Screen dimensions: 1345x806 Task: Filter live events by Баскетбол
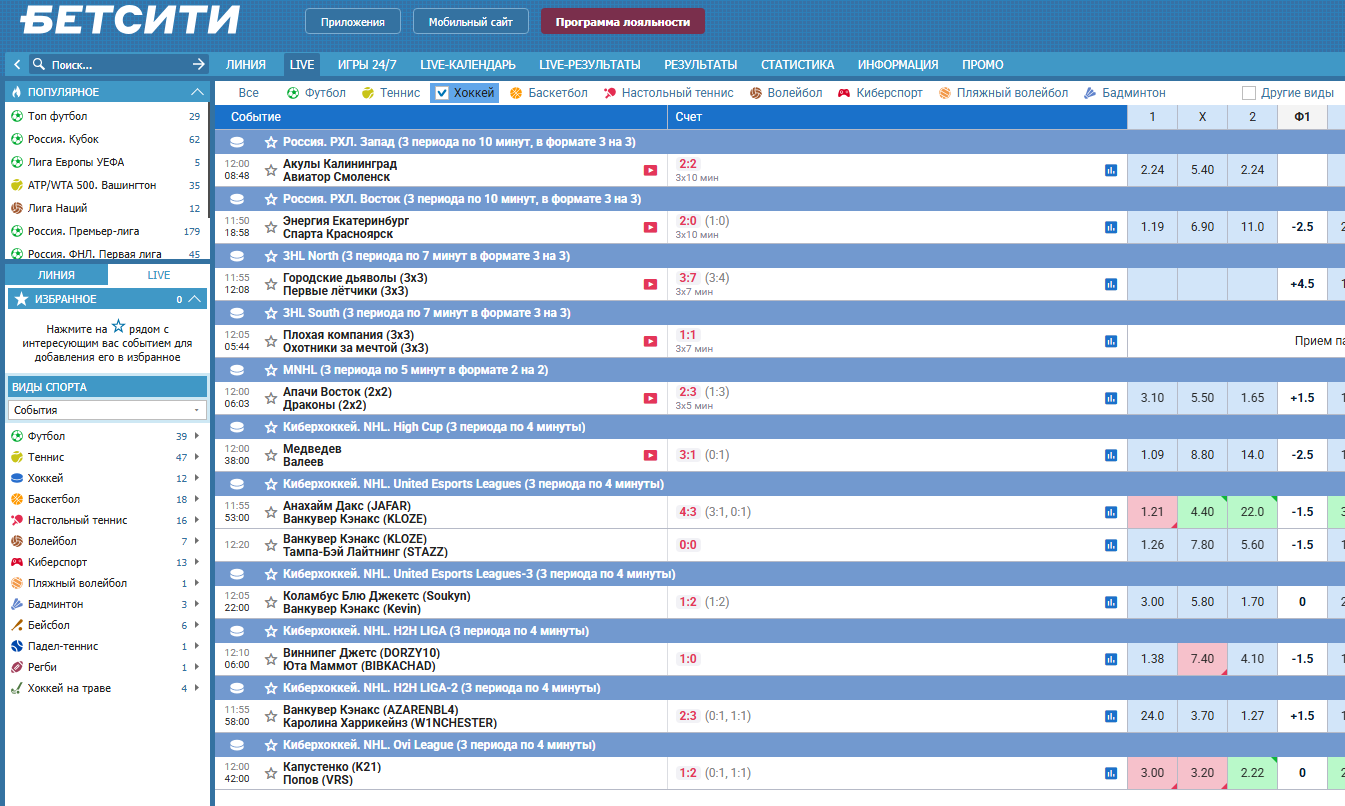548,93
